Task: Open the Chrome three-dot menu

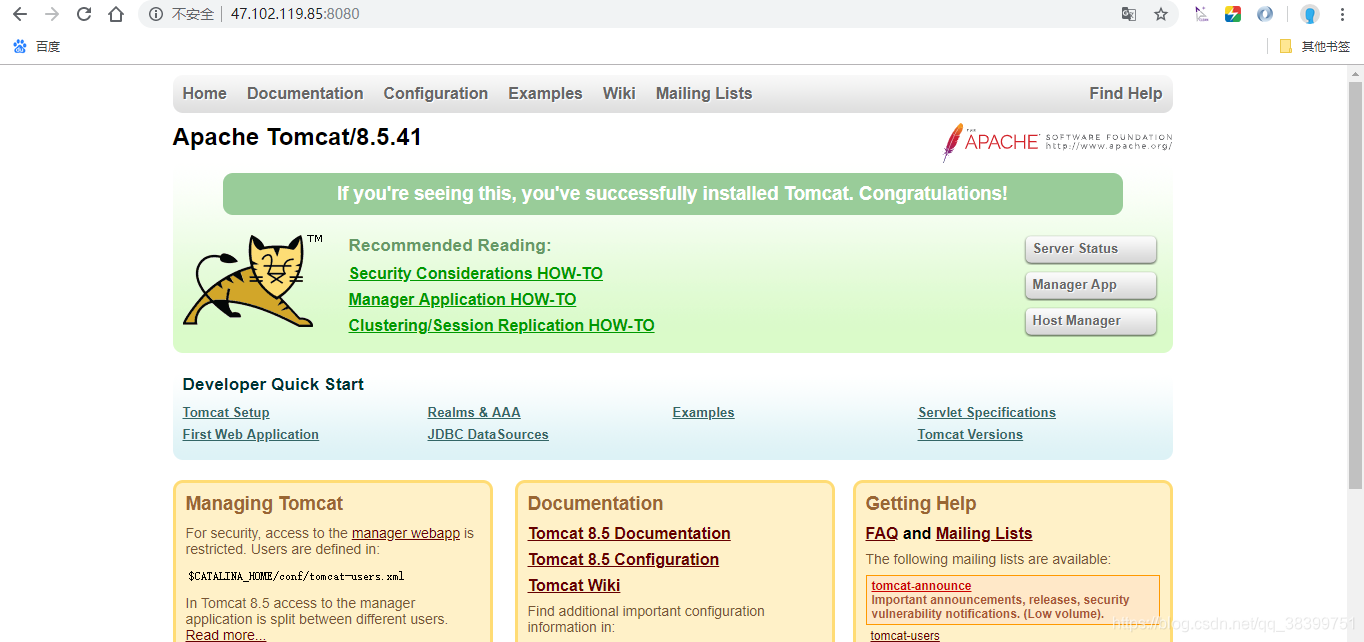Action: tap(1342, 14)
